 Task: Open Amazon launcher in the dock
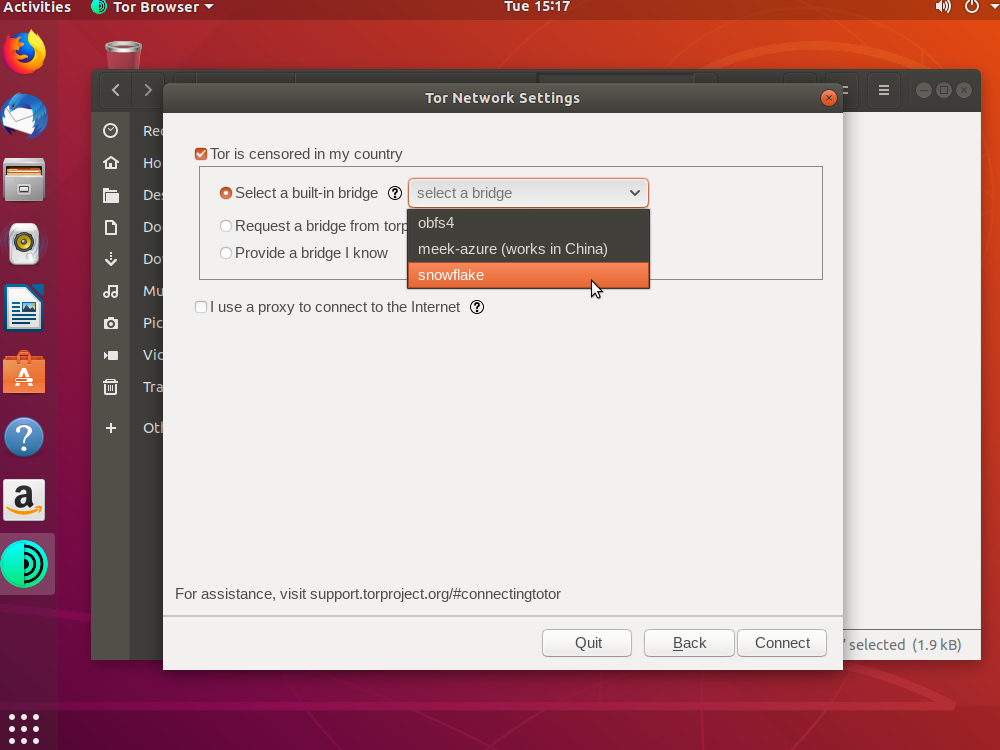[x=24, y=500]
